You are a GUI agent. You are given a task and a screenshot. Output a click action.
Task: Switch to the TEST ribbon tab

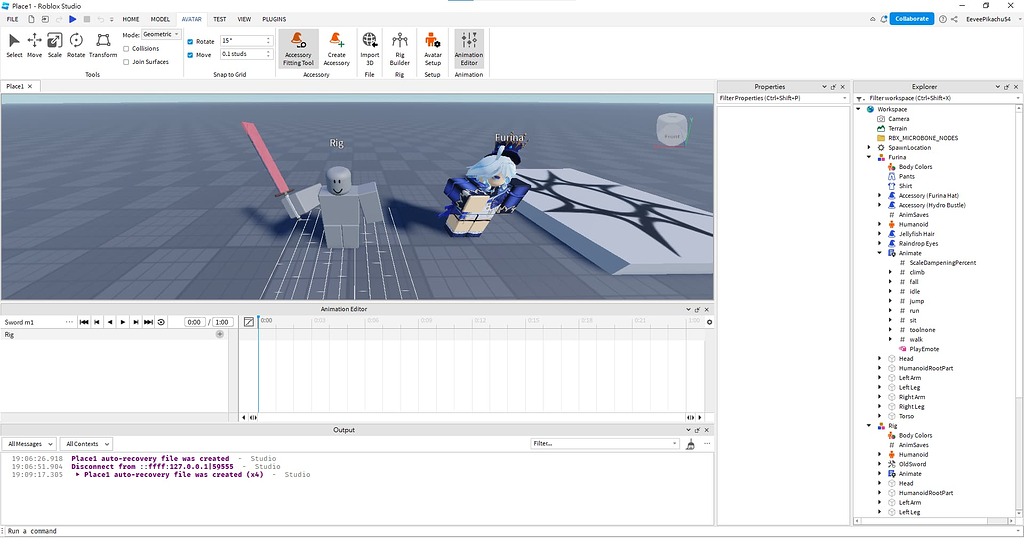(219, 19)
